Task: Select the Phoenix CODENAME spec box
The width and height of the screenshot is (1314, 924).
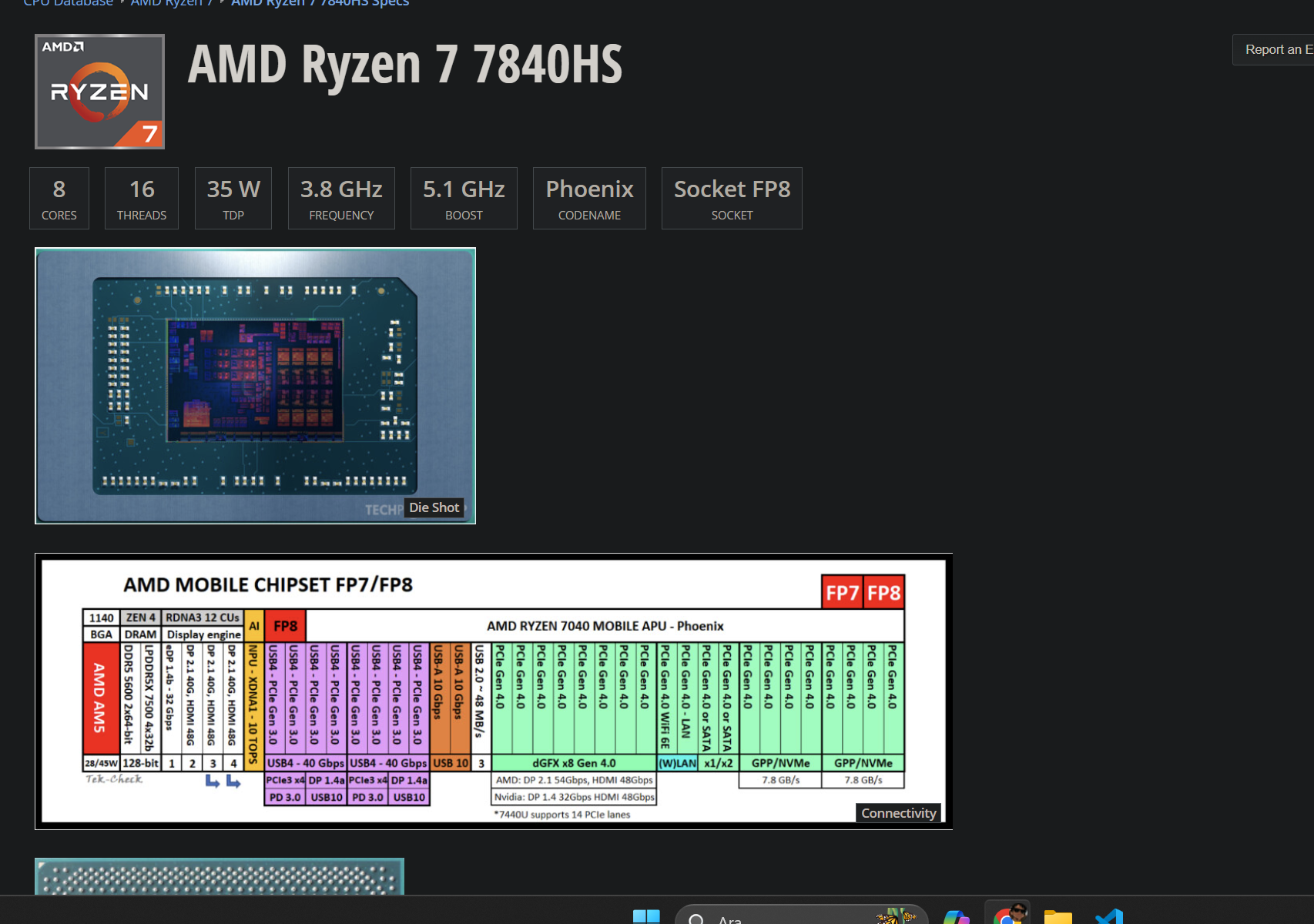Action: pos(589,198)
